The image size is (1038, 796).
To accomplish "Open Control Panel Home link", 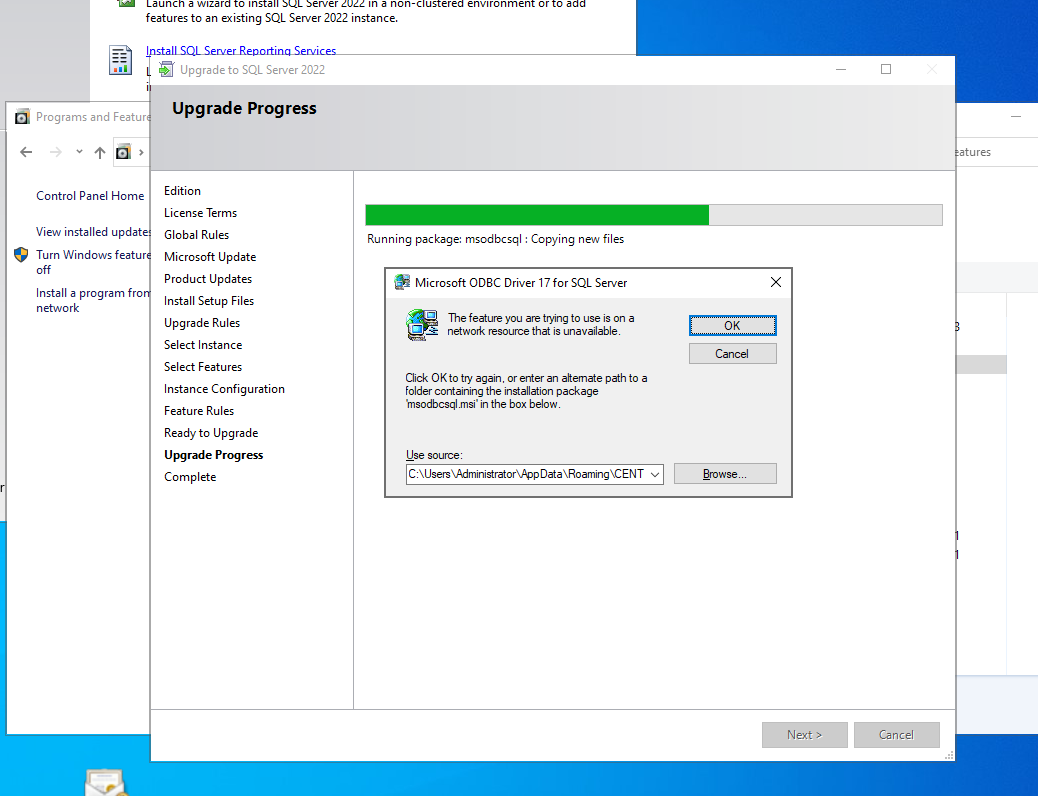I will [x=90, y=195].
